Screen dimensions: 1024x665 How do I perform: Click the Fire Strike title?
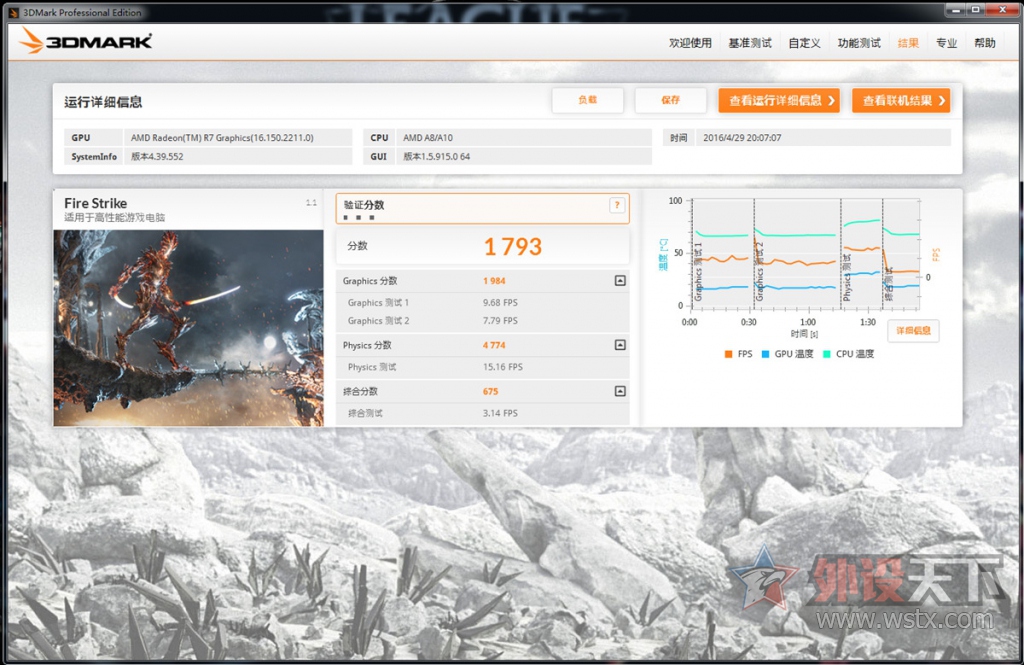pos(95,203)
